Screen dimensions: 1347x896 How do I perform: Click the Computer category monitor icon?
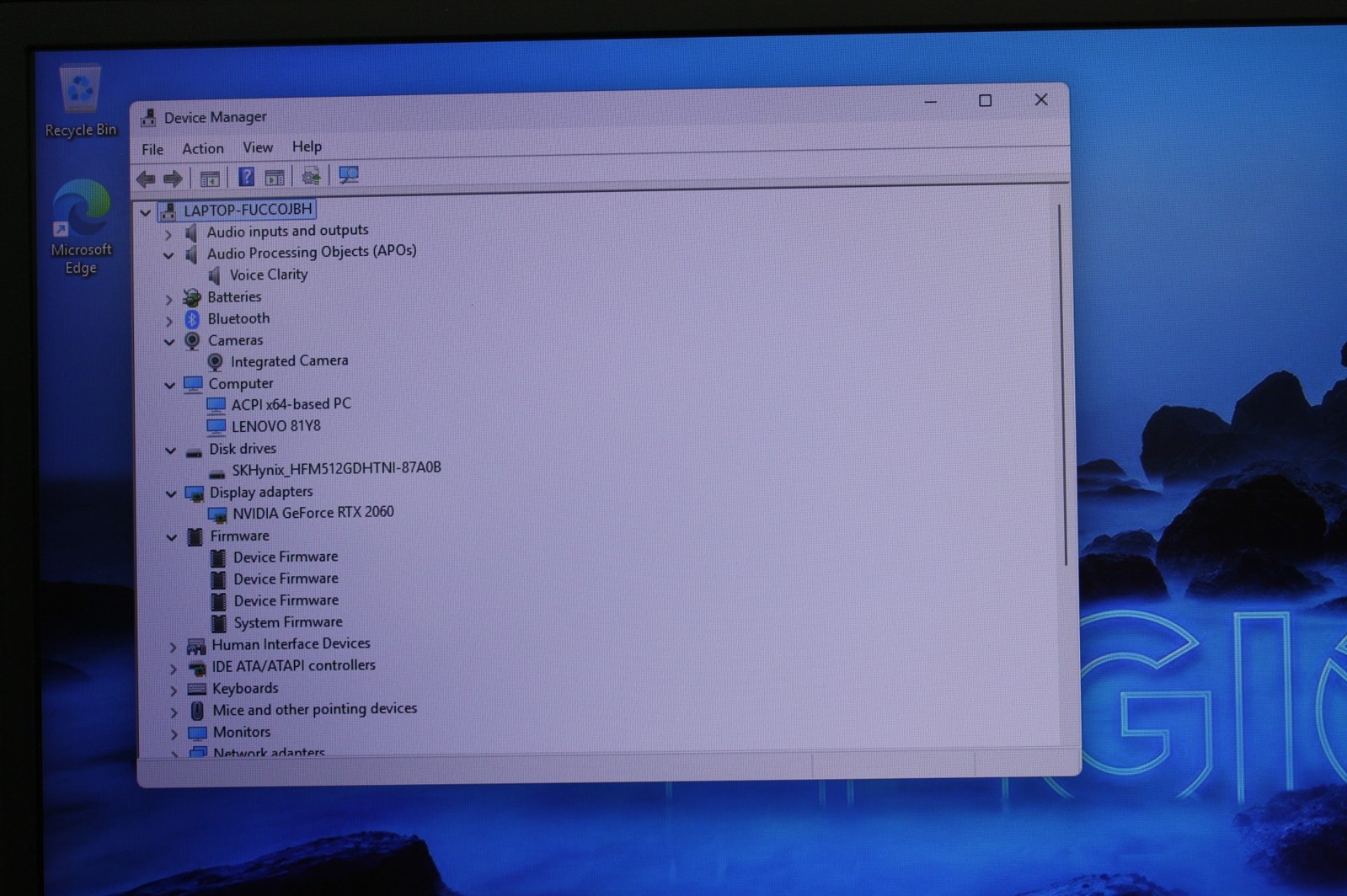(193, 385)
